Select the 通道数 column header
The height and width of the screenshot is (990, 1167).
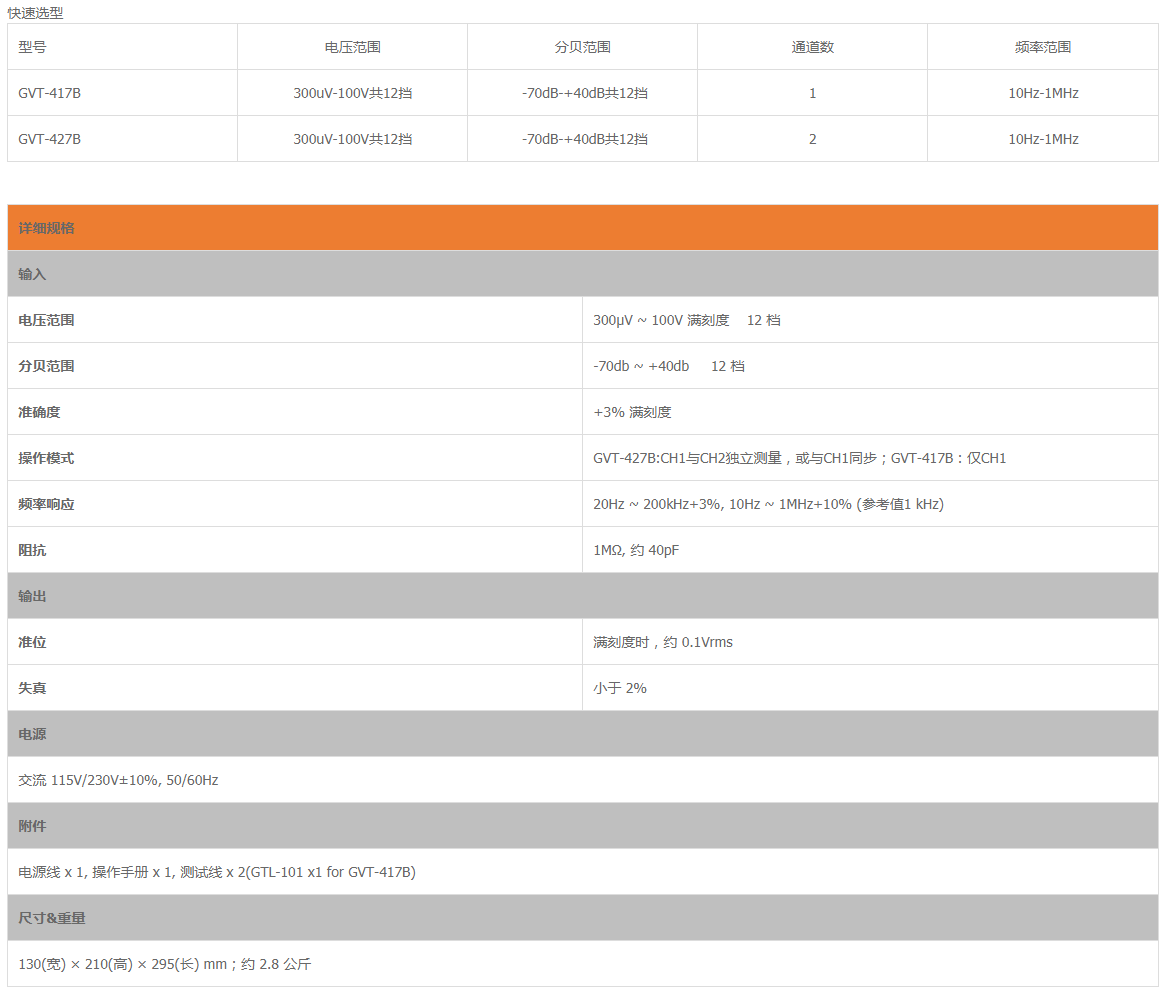(812, 47)
